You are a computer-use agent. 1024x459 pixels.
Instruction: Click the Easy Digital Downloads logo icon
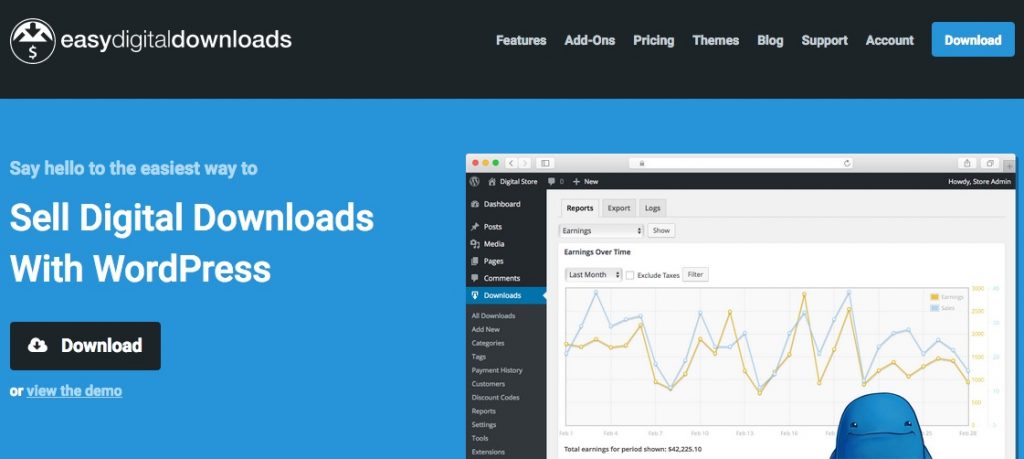(x=33, y=40)
